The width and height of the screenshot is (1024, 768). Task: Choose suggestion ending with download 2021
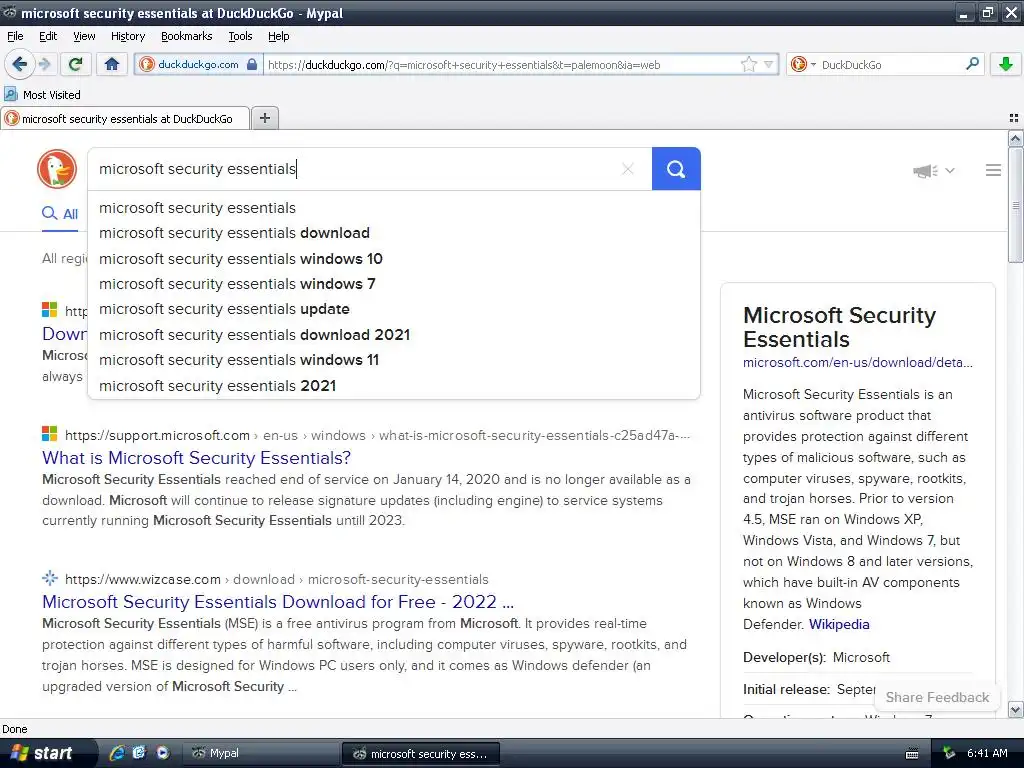pyautogui.click(x=394, y=334)
